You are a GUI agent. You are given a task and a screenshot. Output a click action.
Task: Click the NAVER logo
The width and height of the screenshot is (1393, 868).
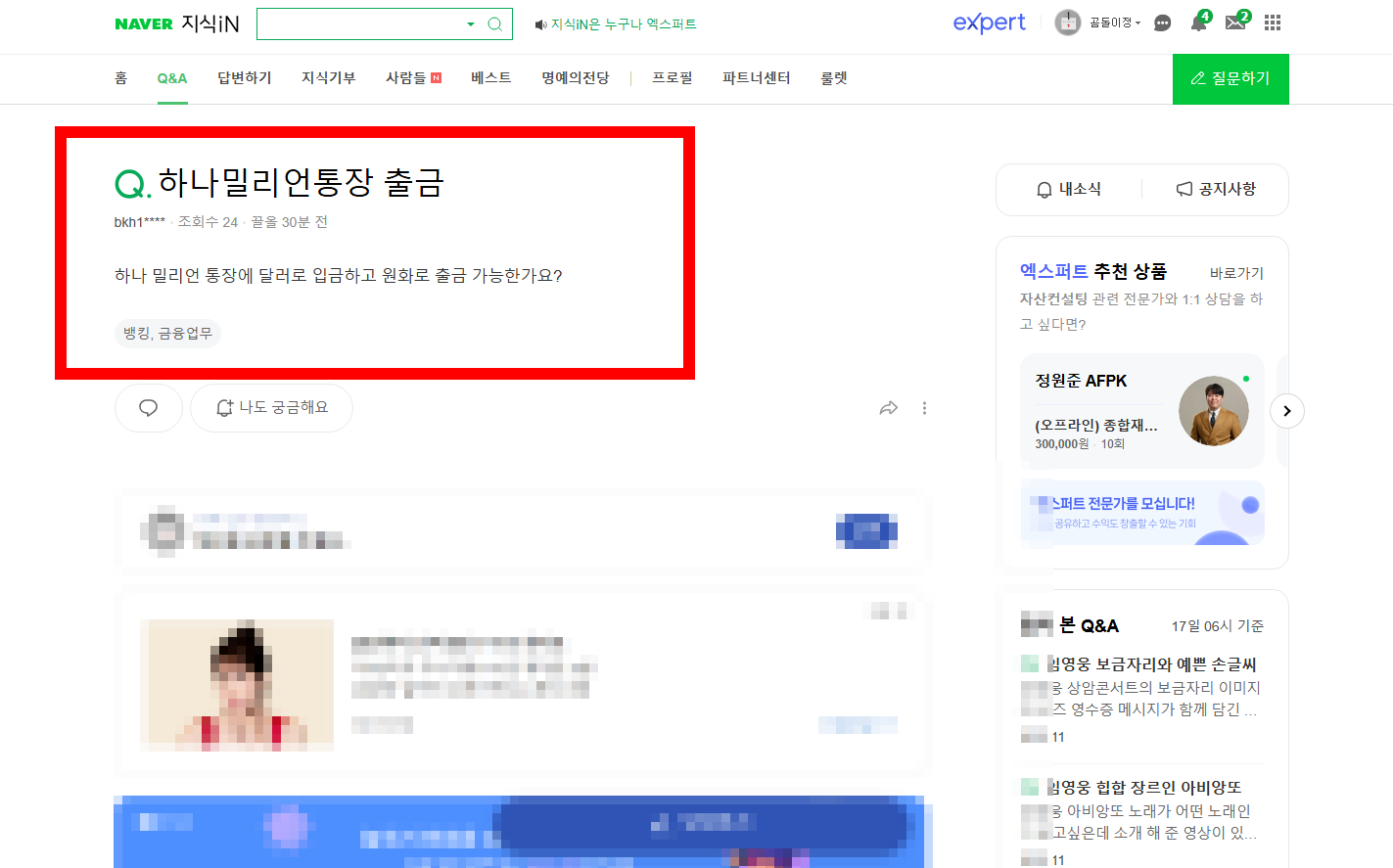[144, 24]
